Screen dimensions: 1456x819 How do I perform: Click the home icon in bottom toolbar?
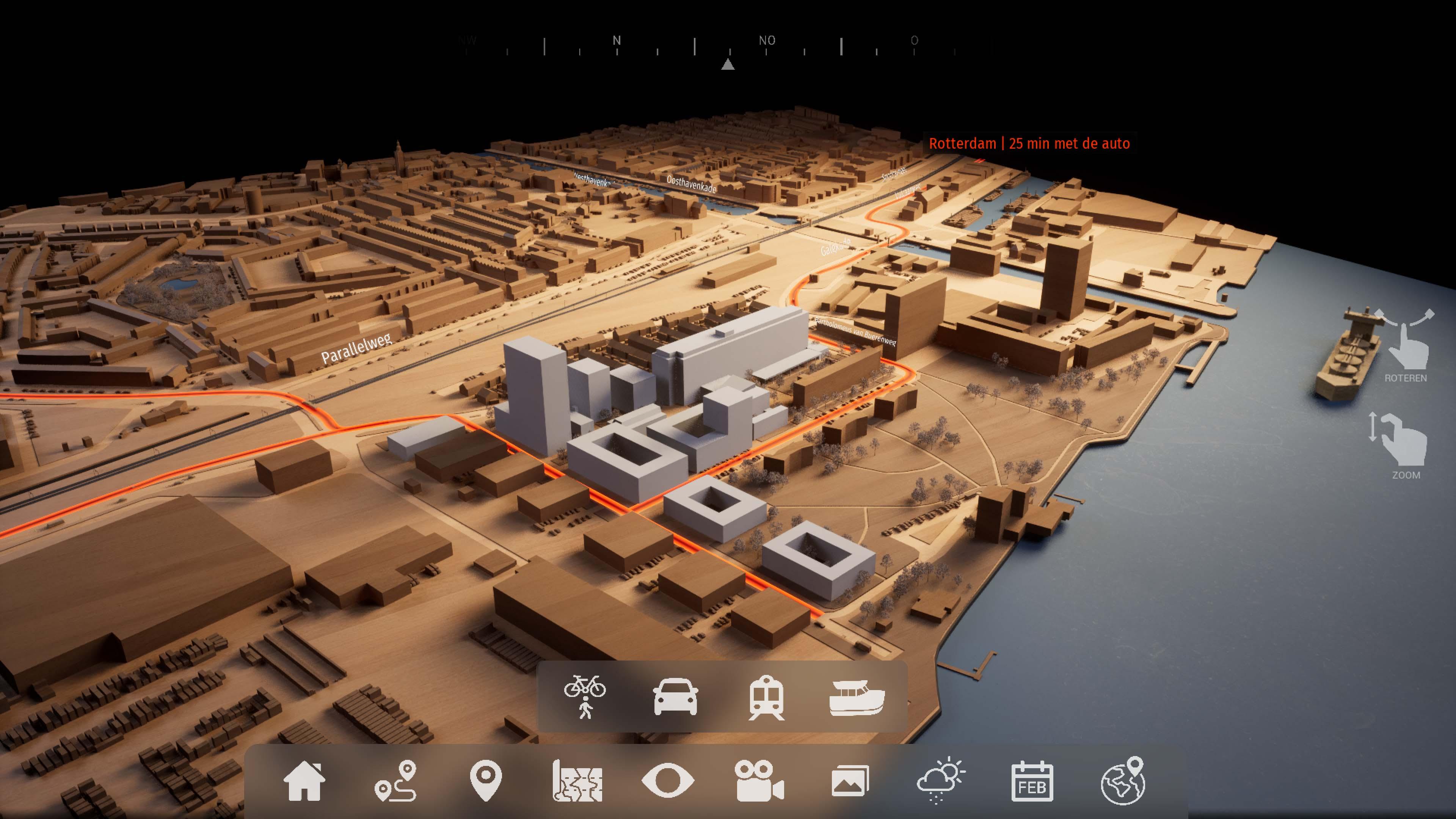[304, 781]
